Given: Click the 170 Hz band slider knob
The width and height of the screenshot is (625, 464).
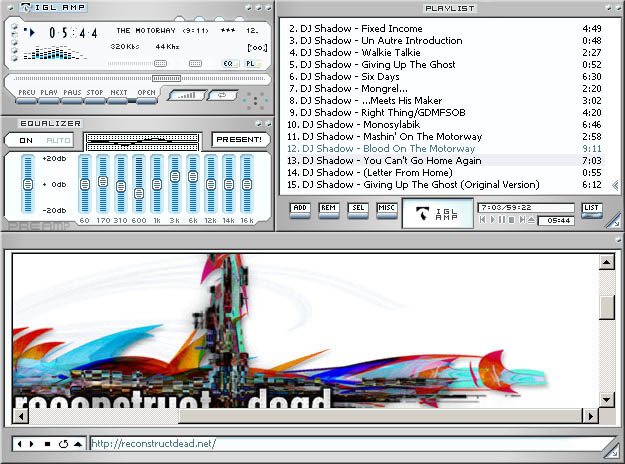Looking at the screenshot, I should (x=103, y=182).
